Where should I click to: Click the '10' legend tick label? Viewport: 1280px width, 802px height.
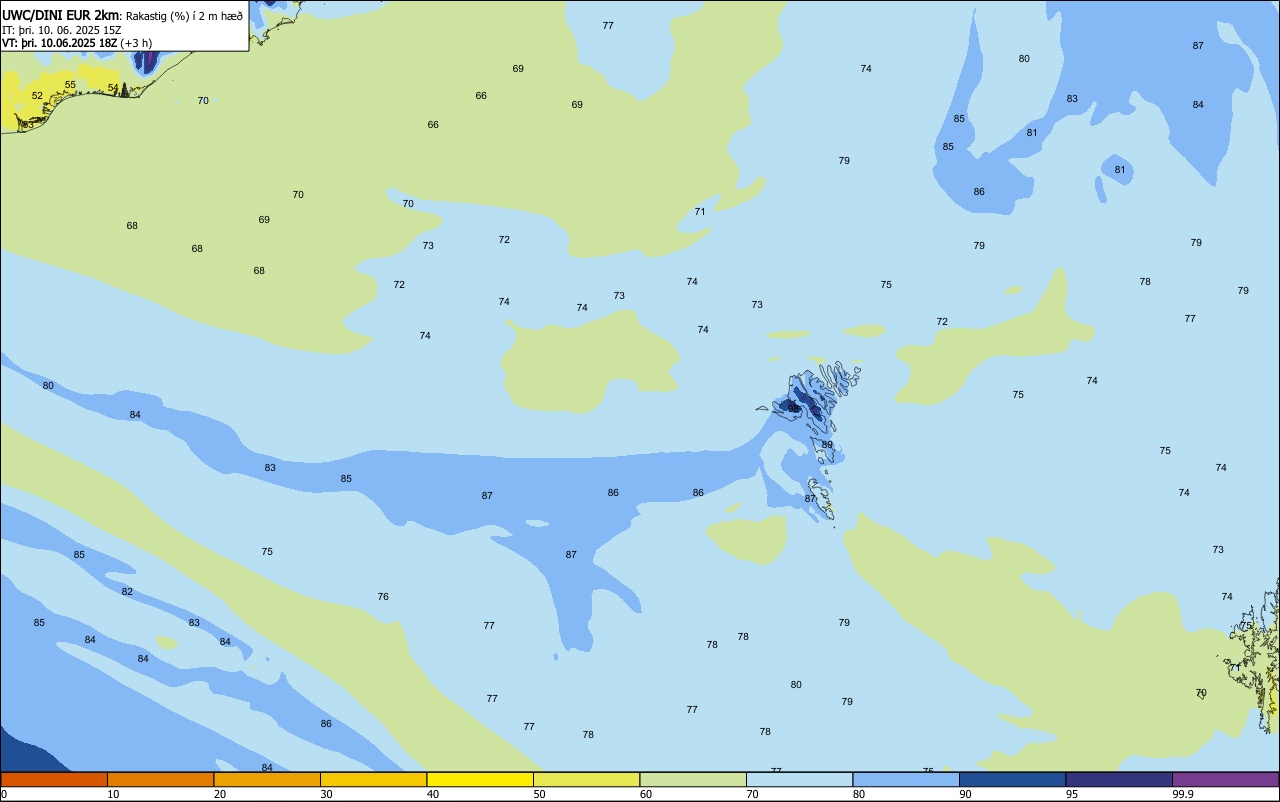pos(114,794)
